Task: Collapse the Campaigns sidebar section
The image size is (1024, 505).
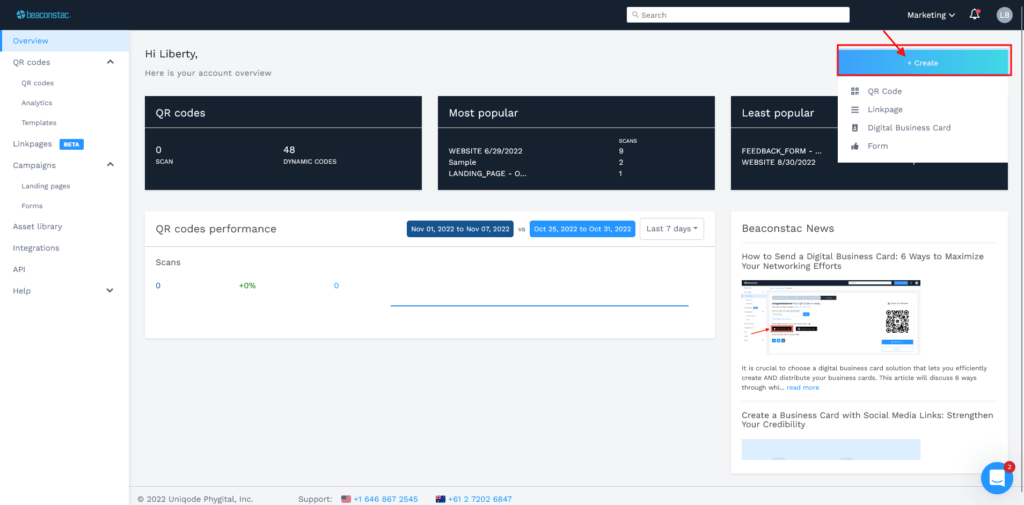Action: (110, 165)
